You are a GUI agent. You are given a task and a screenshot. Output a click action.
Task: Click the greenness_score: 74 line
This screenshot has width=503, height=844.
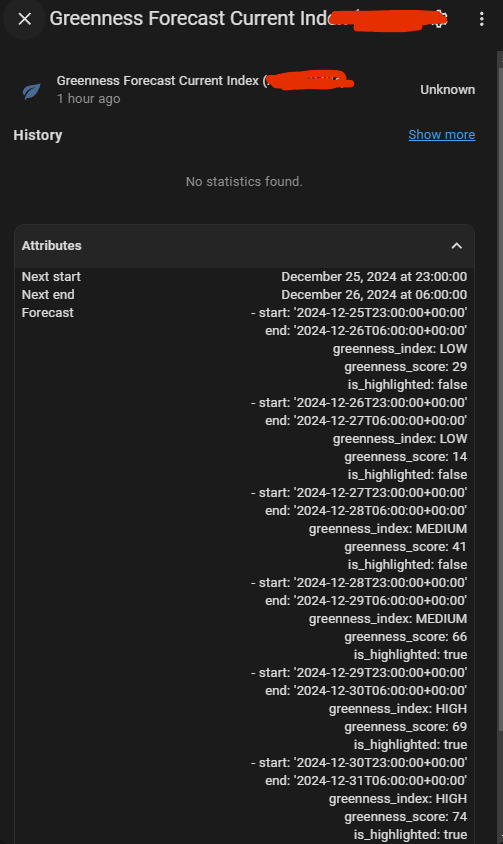point(406,817)
